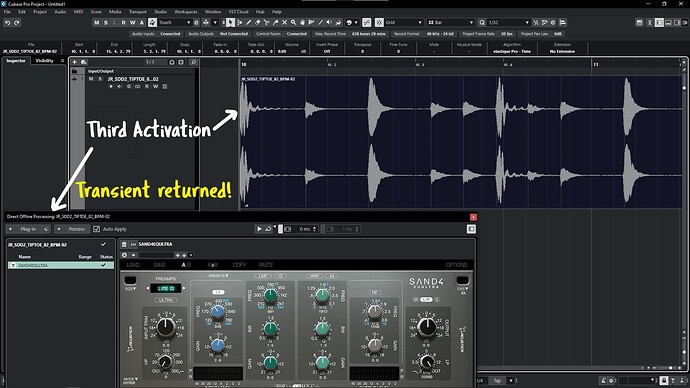The image size is (690, 388).
Task: Click the Undo arrow icon
Action: 7,22
